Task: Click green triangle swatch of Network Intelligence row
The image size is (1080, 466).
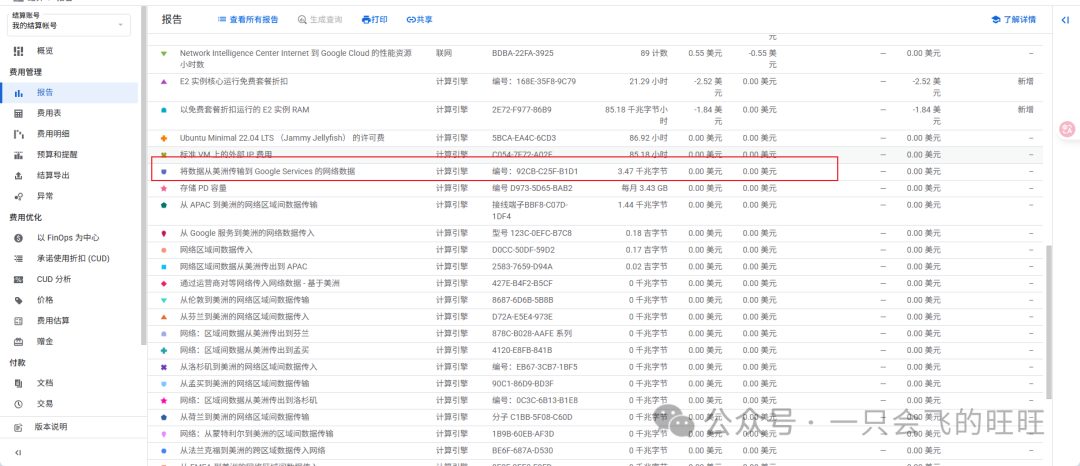Action: [x=164, y=53]
